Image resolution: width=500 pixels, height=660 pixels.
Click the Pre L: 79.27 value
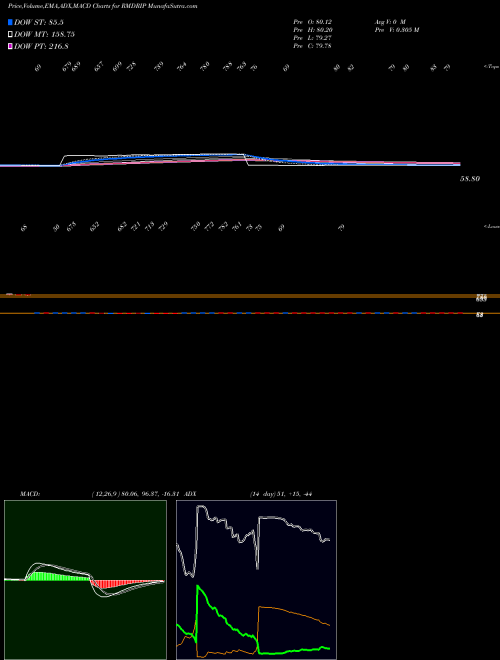point(313,38)
